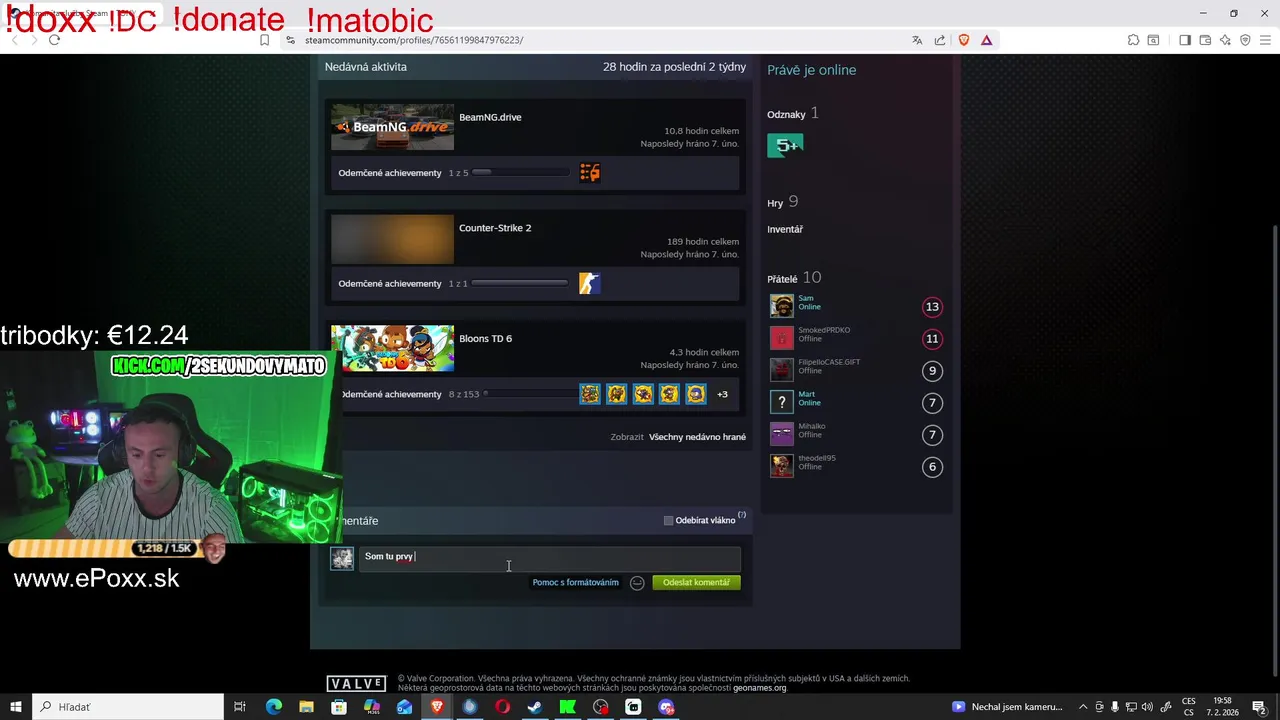Open the Brave Wallet icon

coord(1205,40)
